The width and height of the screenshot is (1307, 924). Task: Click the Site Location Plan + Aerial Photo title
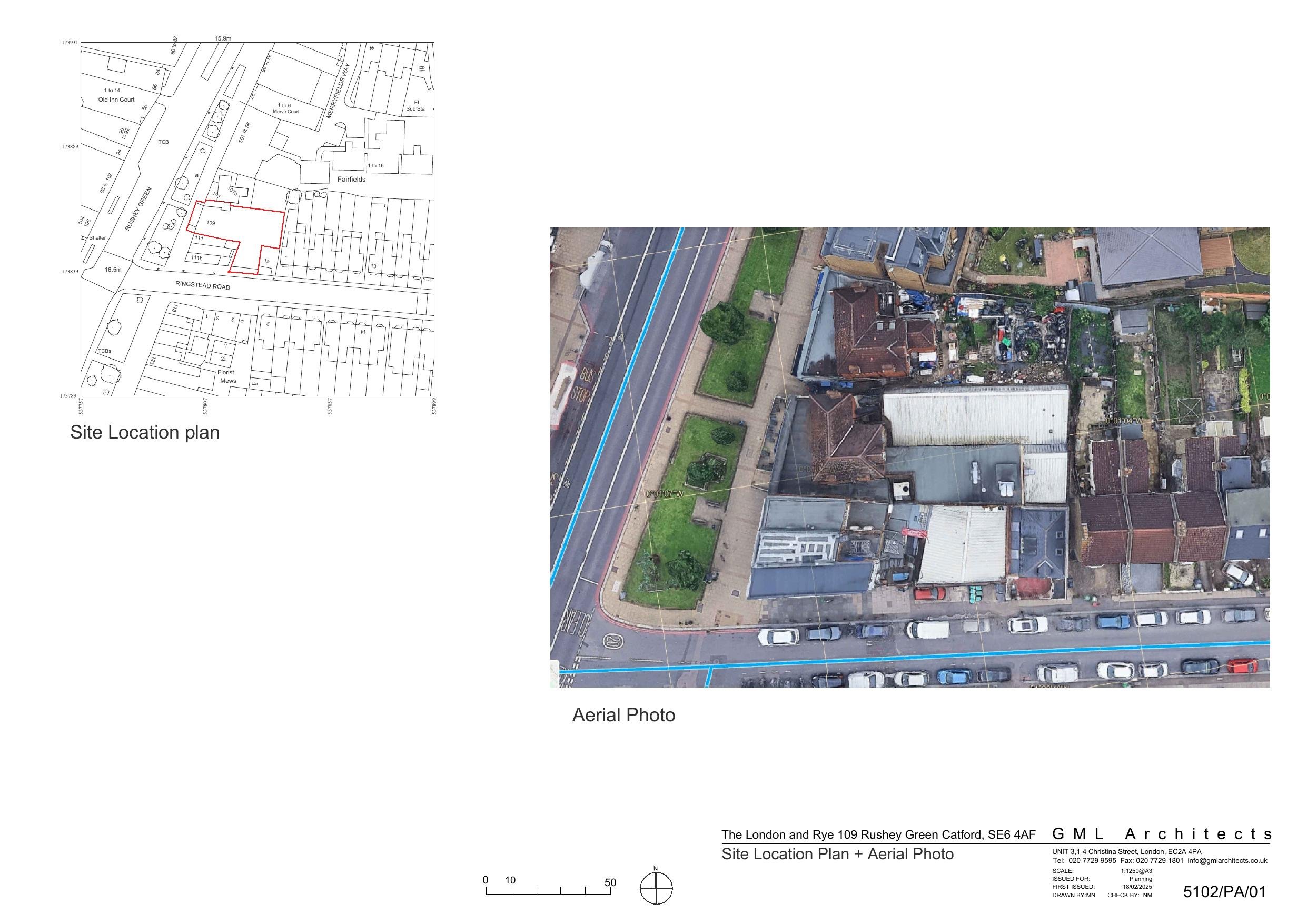837,854
